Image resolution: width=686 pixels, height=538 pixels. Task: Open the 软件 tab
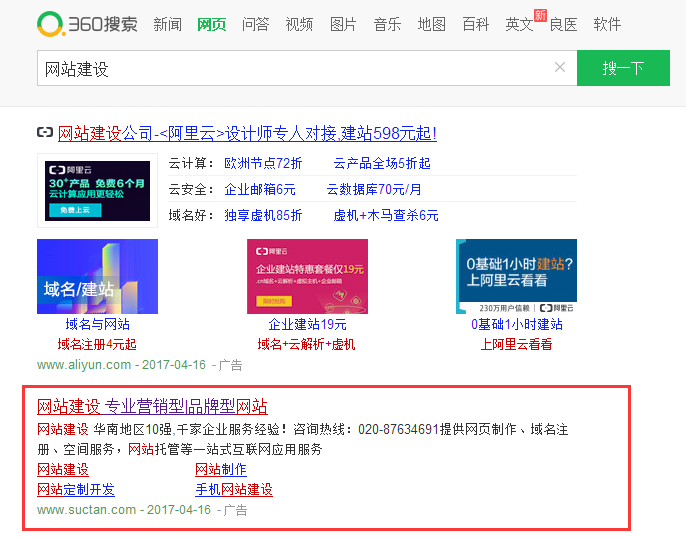[607, 25]
